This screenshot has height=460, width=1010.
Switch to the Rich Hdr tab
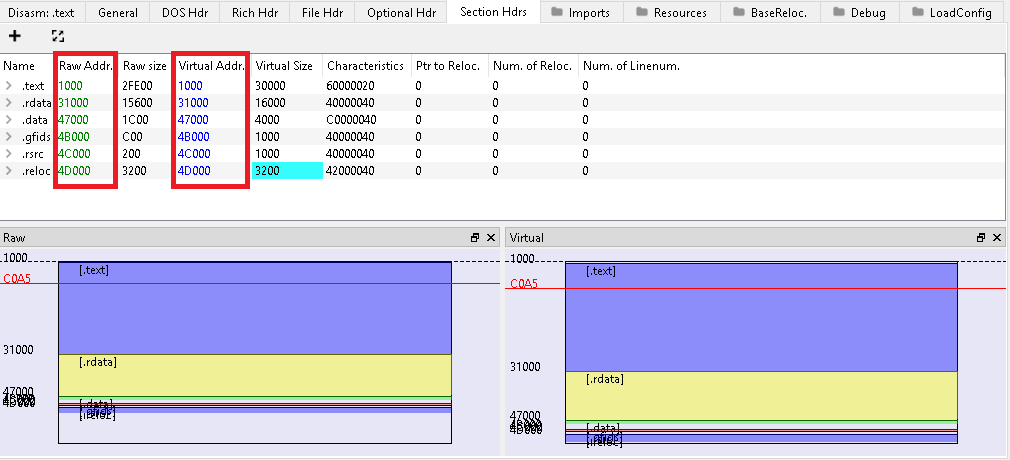[254, 12]
